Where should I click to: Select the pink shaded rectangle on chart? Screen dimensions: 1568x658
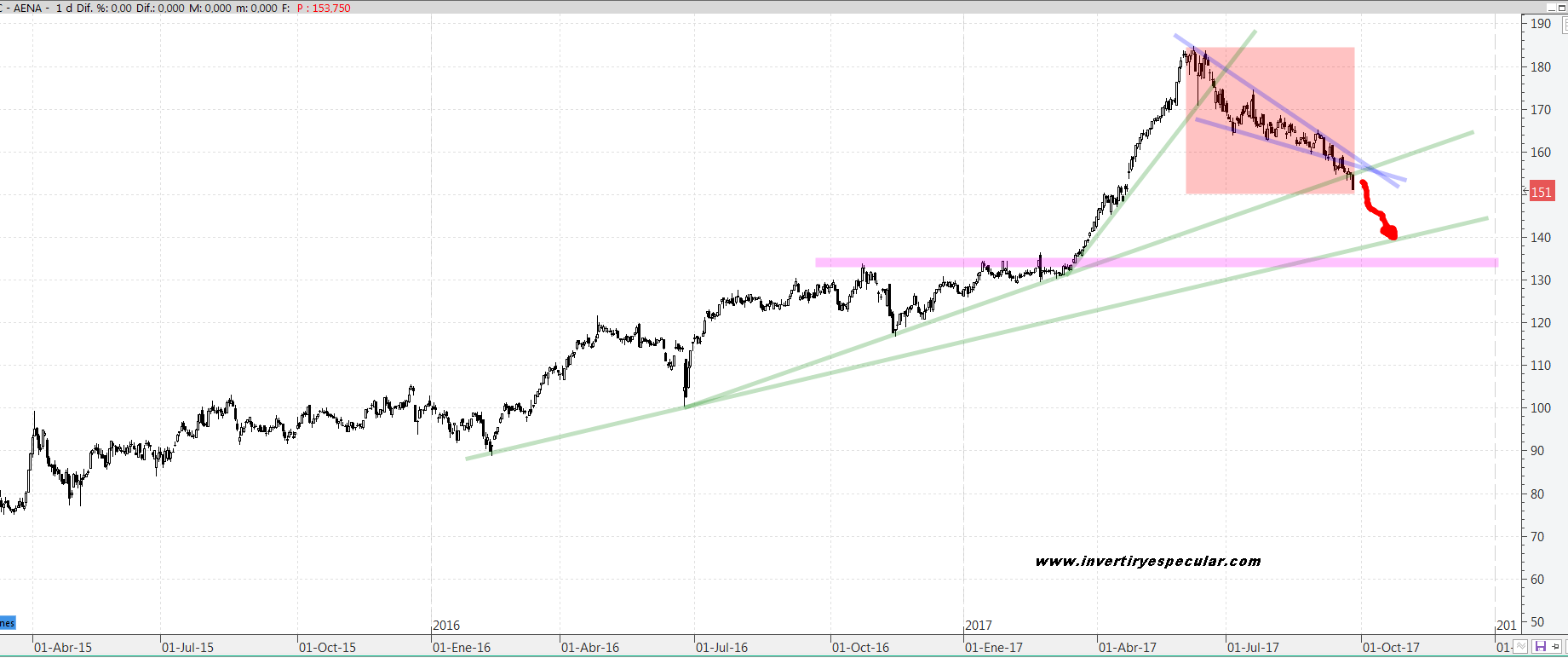point(1270,120)
